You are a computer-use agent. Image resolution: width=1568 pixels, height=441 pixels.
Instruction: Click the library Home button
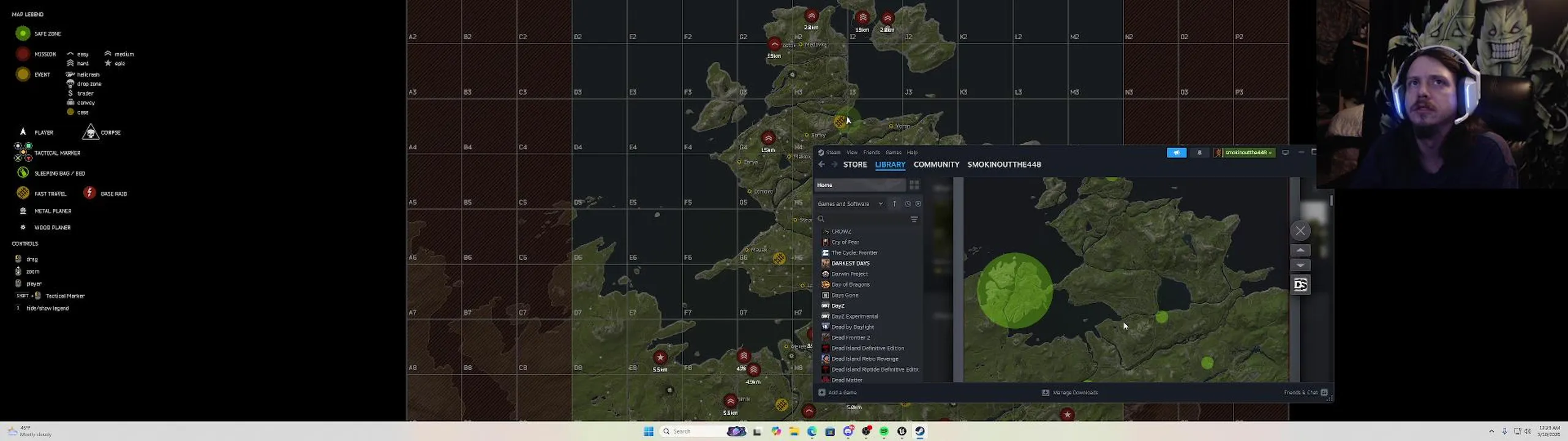click(860, 185)
